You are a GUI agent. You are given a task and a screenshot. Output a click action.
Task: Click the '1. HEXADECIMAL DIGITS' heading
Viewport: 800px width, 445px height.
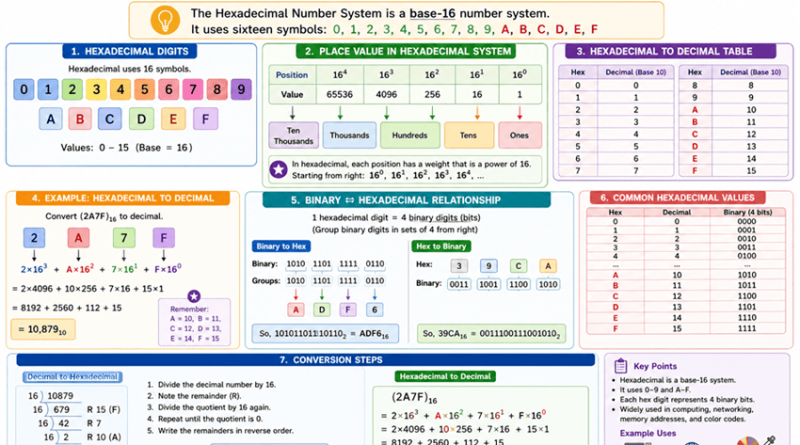coord(130,51)
